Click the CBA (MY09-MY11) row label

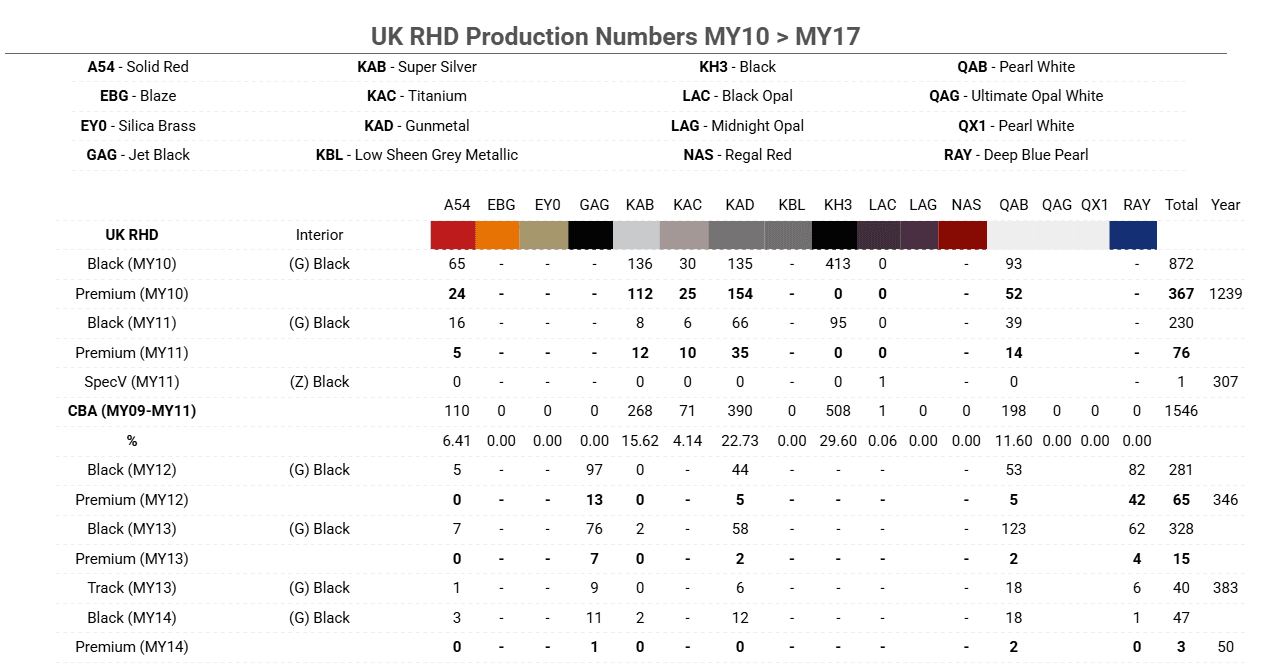tap(132, 411)
